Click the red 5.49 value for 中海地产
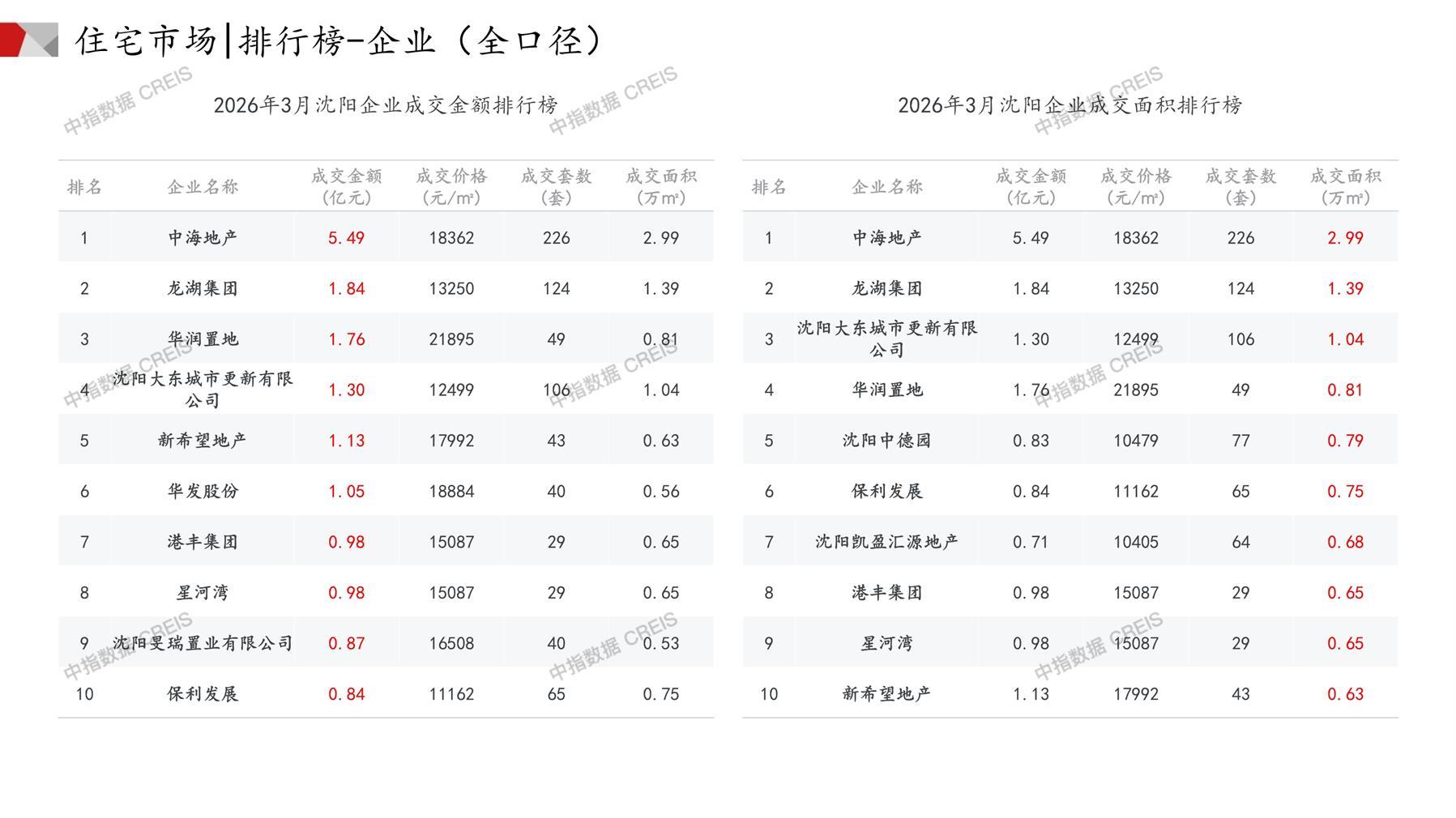The height and width of the screenshot is (818, 1456). tap(346, 238)
